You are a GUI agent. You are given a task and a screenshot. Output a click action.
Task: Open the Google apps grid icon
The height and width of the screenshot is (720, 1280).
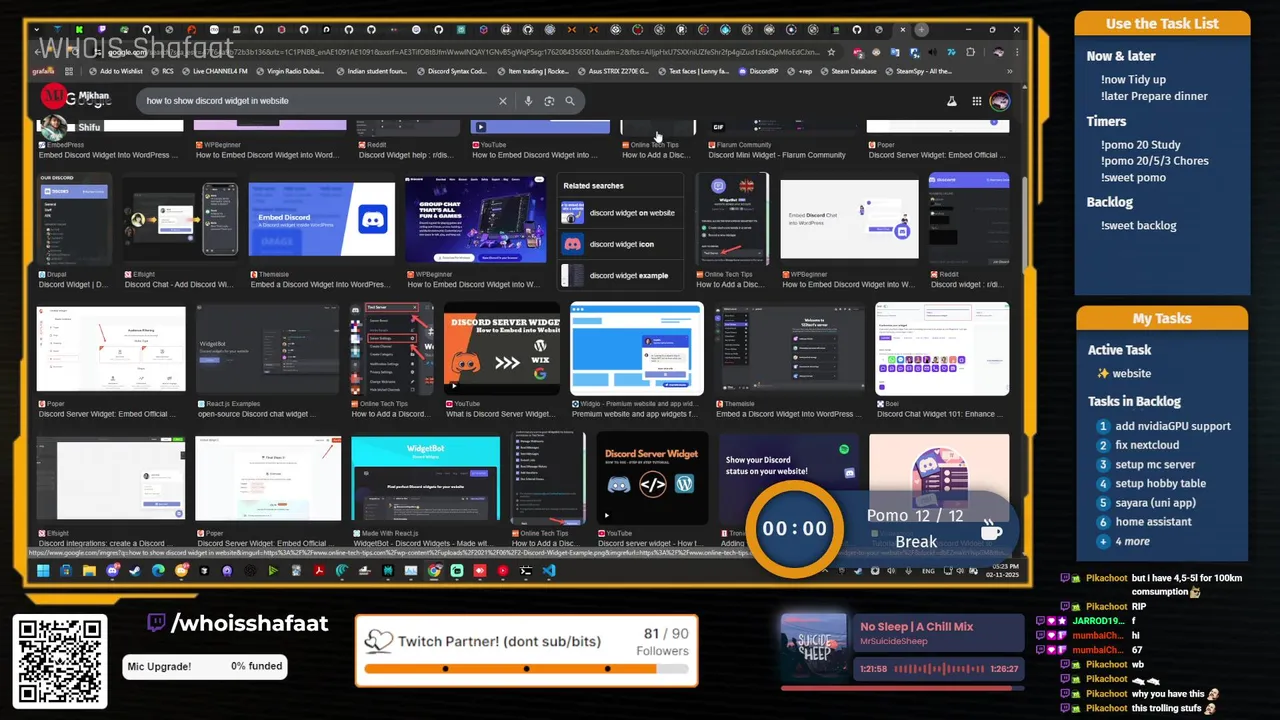point(976,101)
